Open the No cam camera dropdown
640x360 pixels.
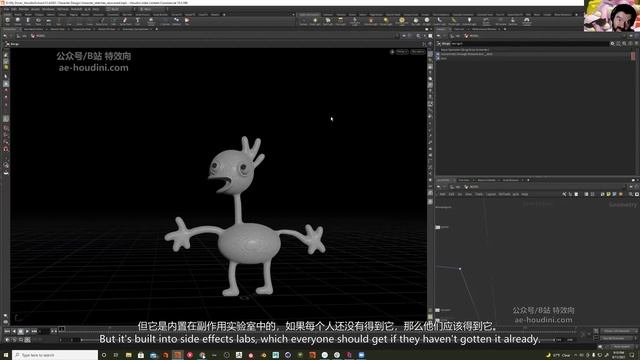[418, 52]
